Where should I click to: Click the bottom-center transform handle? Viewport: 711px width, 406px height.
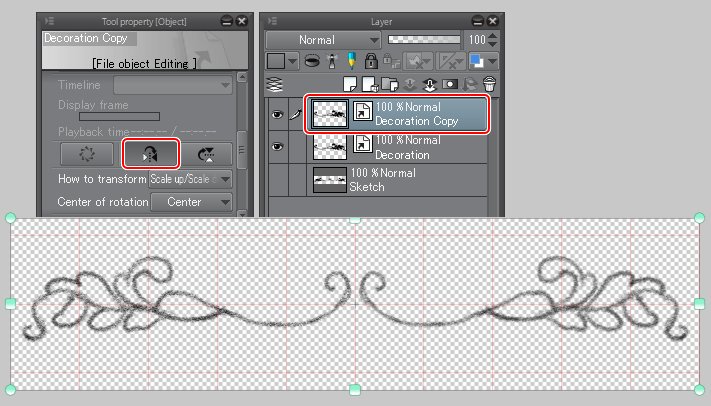point(355,389)
